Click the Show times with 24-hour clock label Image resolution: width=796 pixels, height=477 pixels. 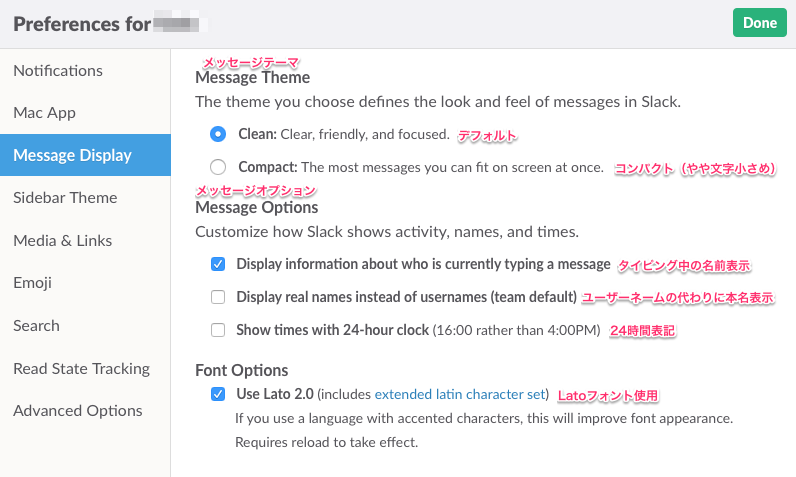[x=332, y=330]
